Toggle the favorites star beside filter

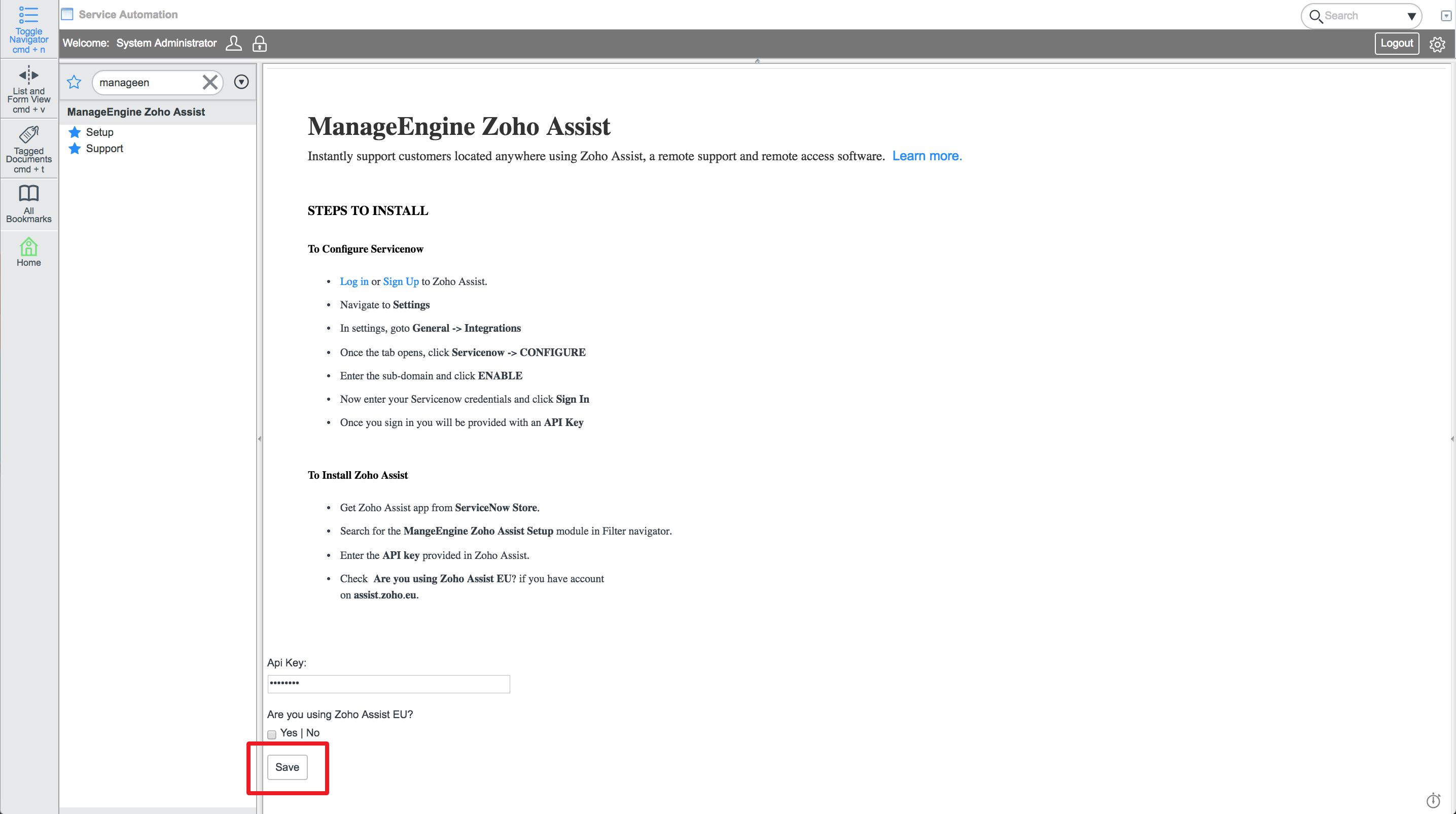click(74, 83)
